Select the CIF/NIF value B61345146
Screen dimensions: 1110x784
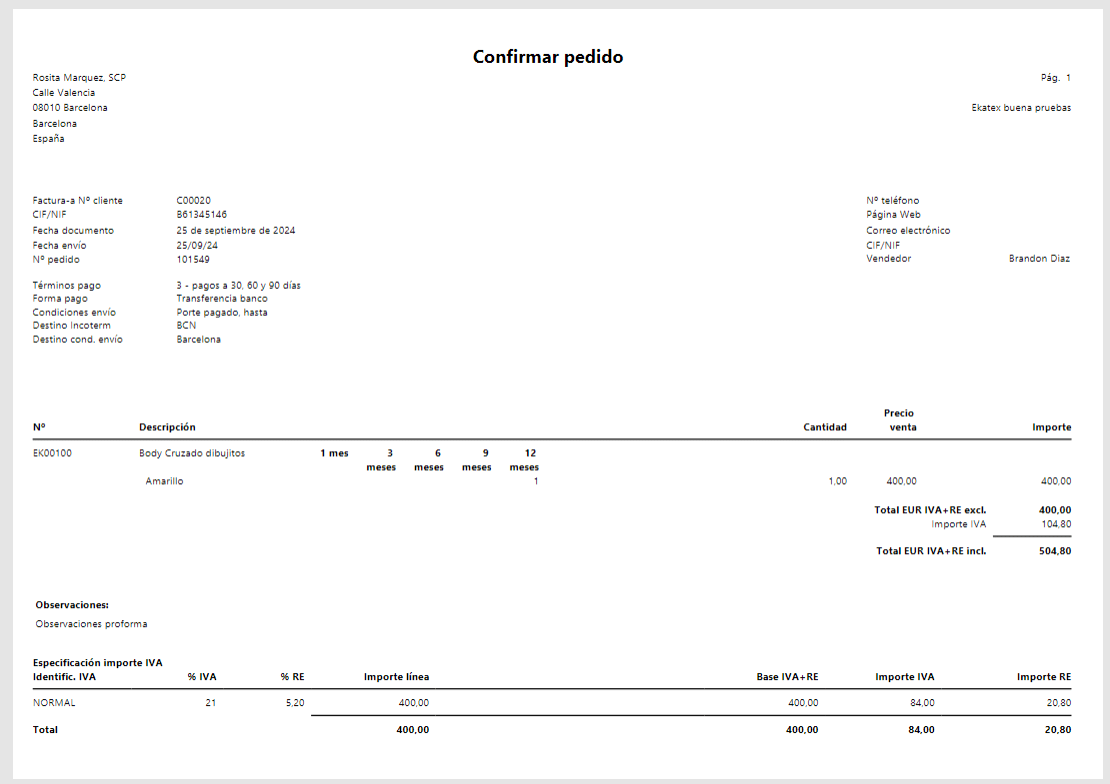pyautogui.click(x=201, y=215)
